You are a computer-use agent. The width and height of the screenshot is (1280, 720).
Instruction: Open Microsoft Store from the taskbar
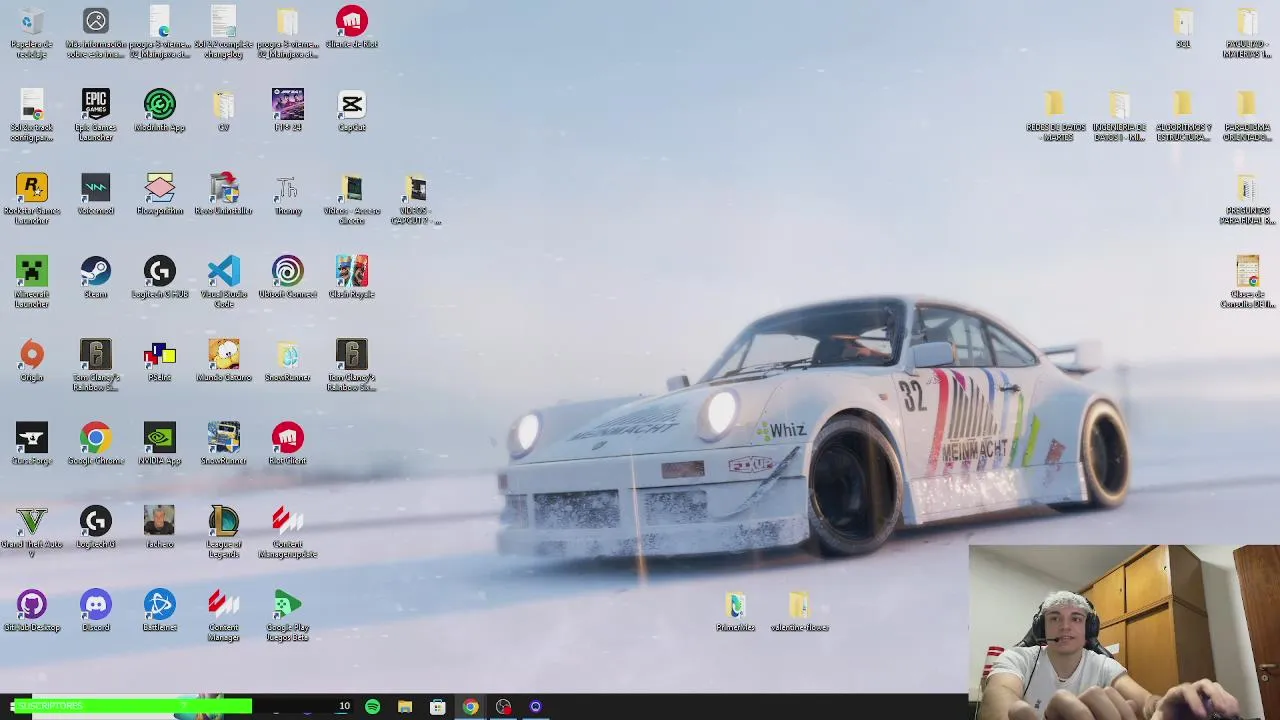438,707
